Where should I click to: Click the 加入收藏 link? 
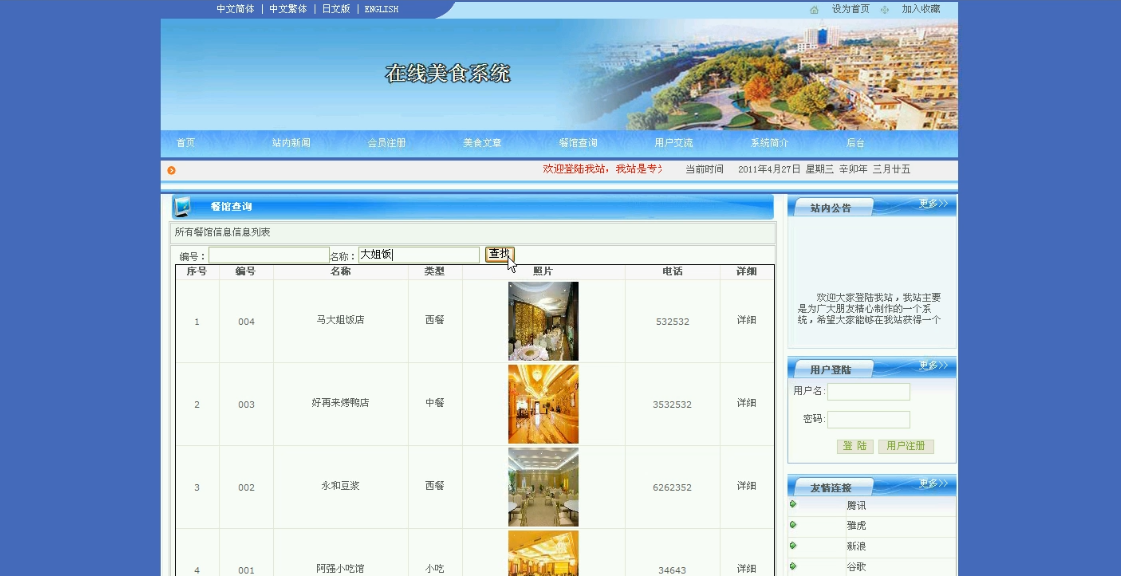[x=921, y=9]
